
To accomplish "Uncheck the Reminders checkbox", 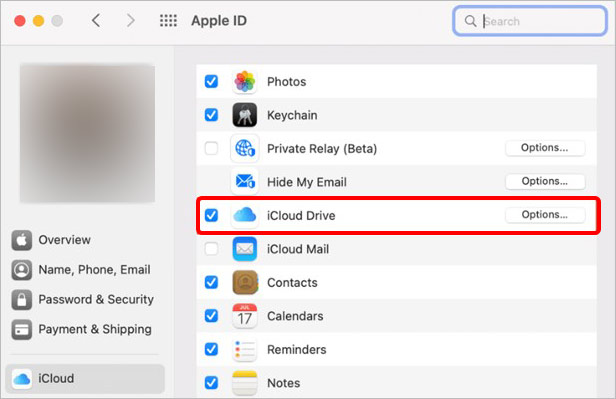I will pyautogui.click(x=211, y=349).
